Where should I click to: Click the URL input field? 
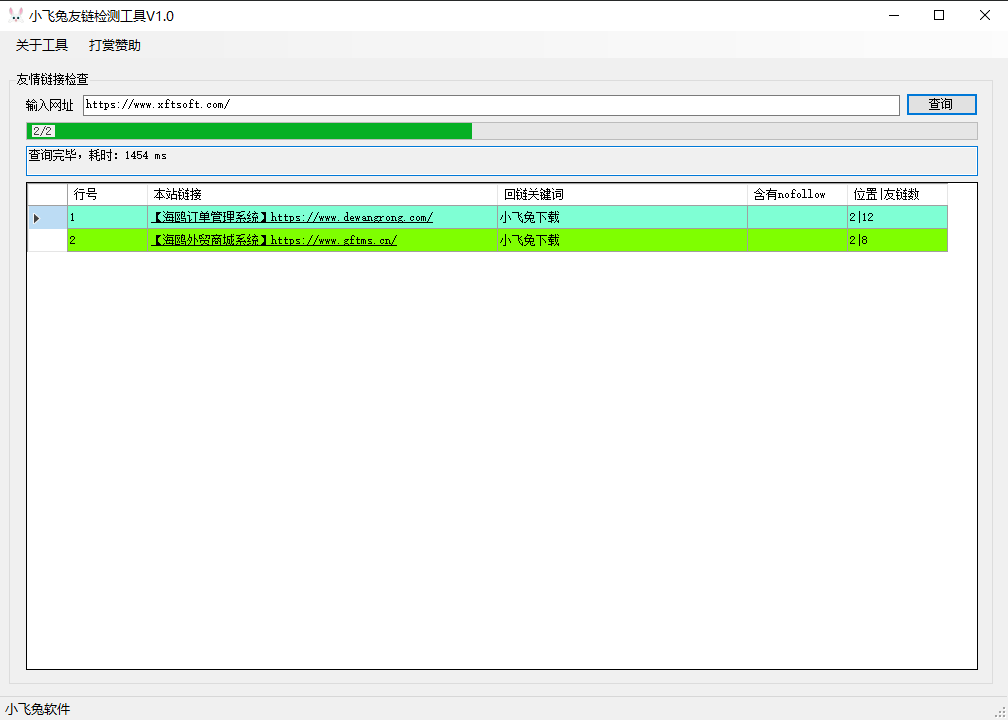coord(490,105)
